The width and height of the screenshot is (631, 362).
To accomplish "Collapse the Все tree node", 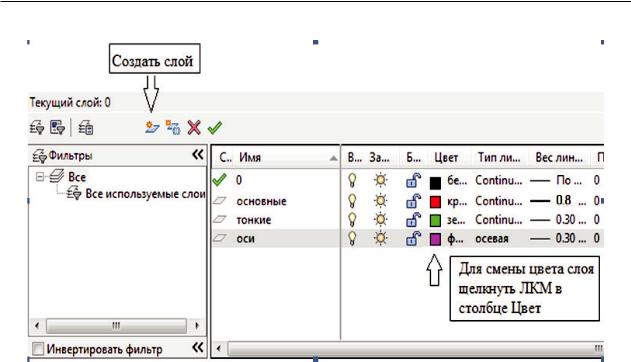I will (39, 176).
